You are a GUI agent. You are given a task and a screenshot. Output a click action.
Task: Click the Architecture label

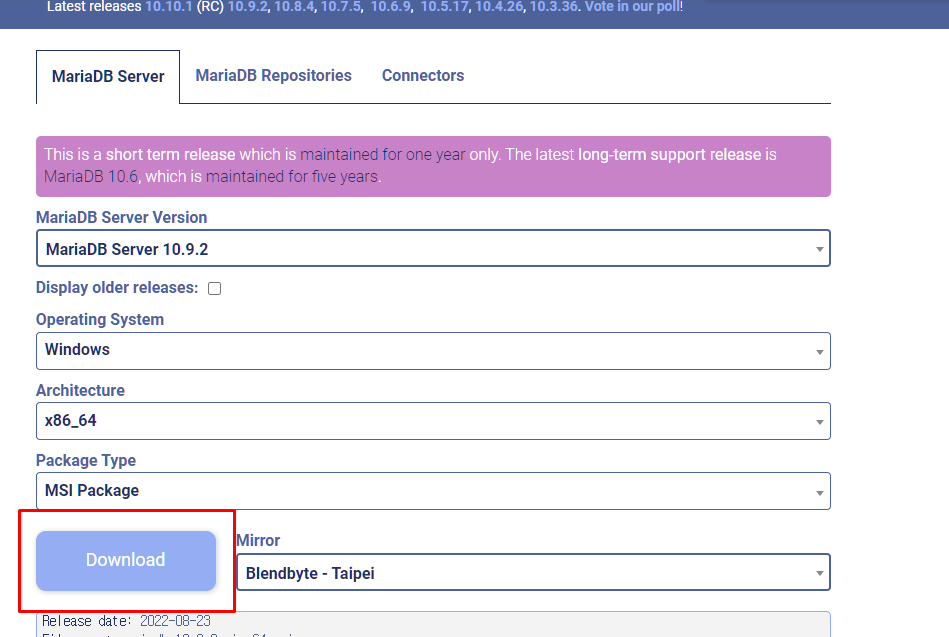[x=80, y=391]
